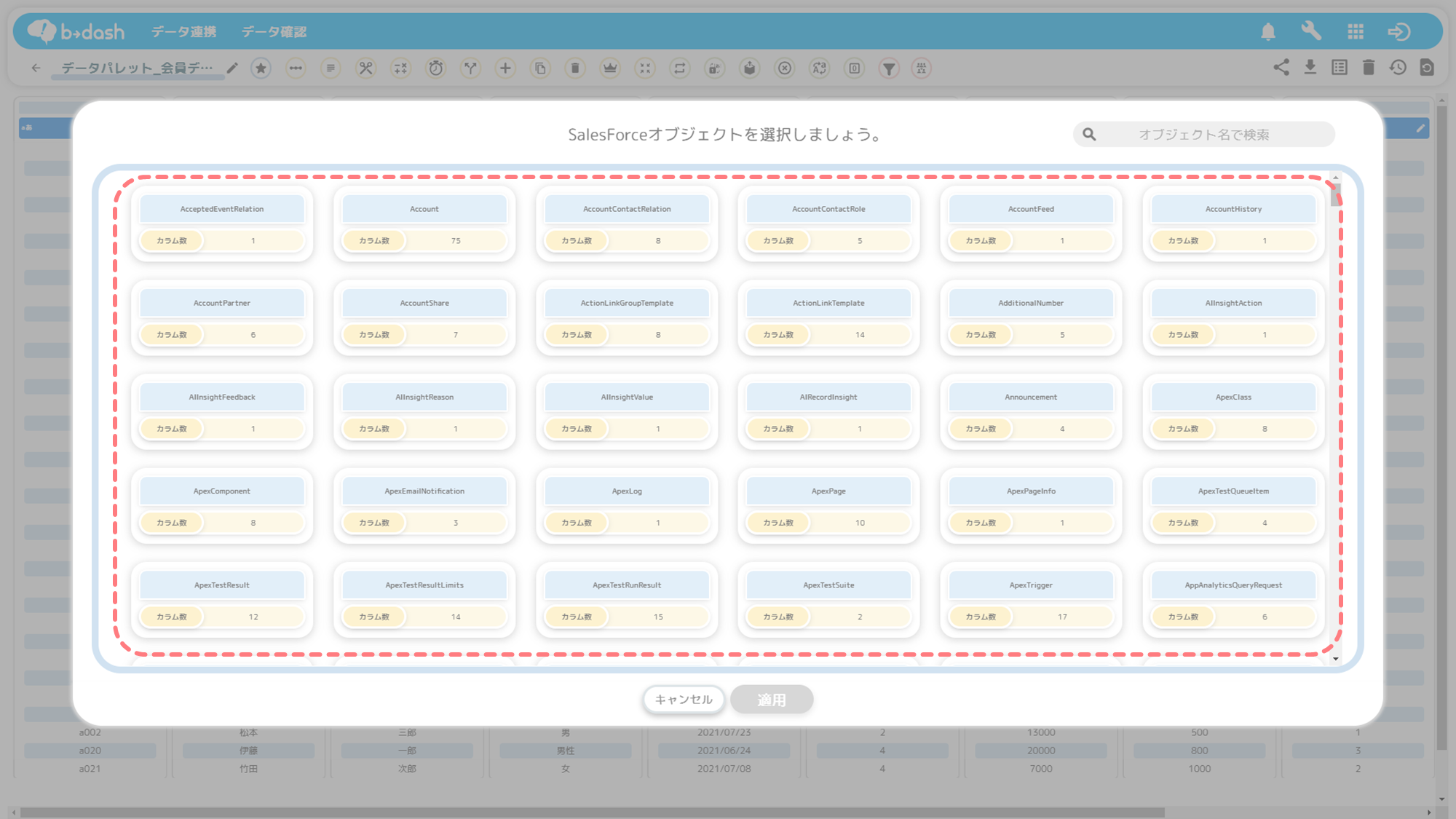Select the ActionLinkTemplate object card
1456x819 pixels.
coord(828,317)
